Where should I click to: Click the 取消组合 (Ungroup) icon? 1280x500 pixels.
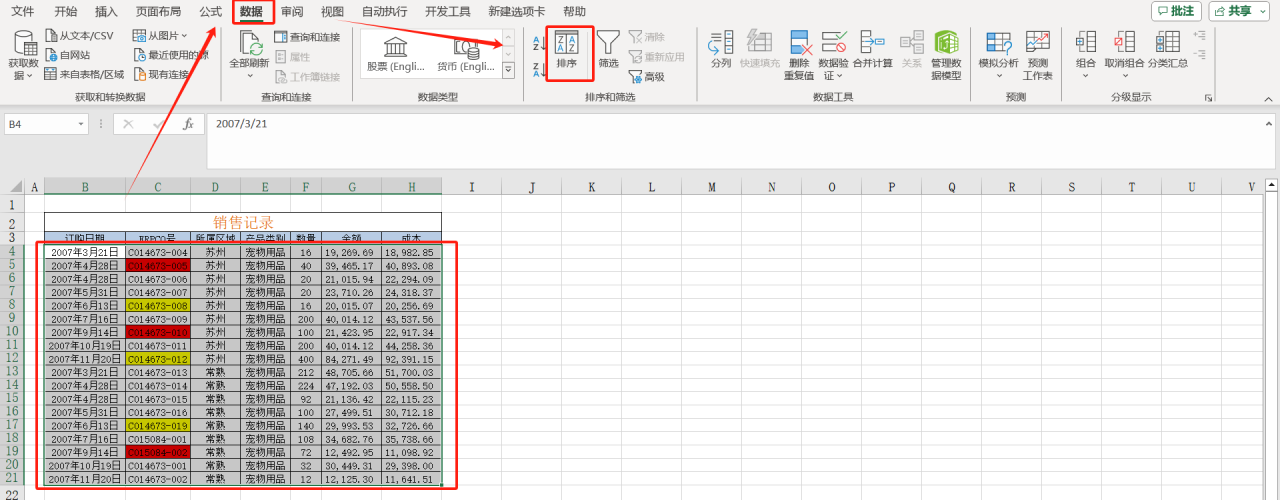click(x=1124, y=41)
